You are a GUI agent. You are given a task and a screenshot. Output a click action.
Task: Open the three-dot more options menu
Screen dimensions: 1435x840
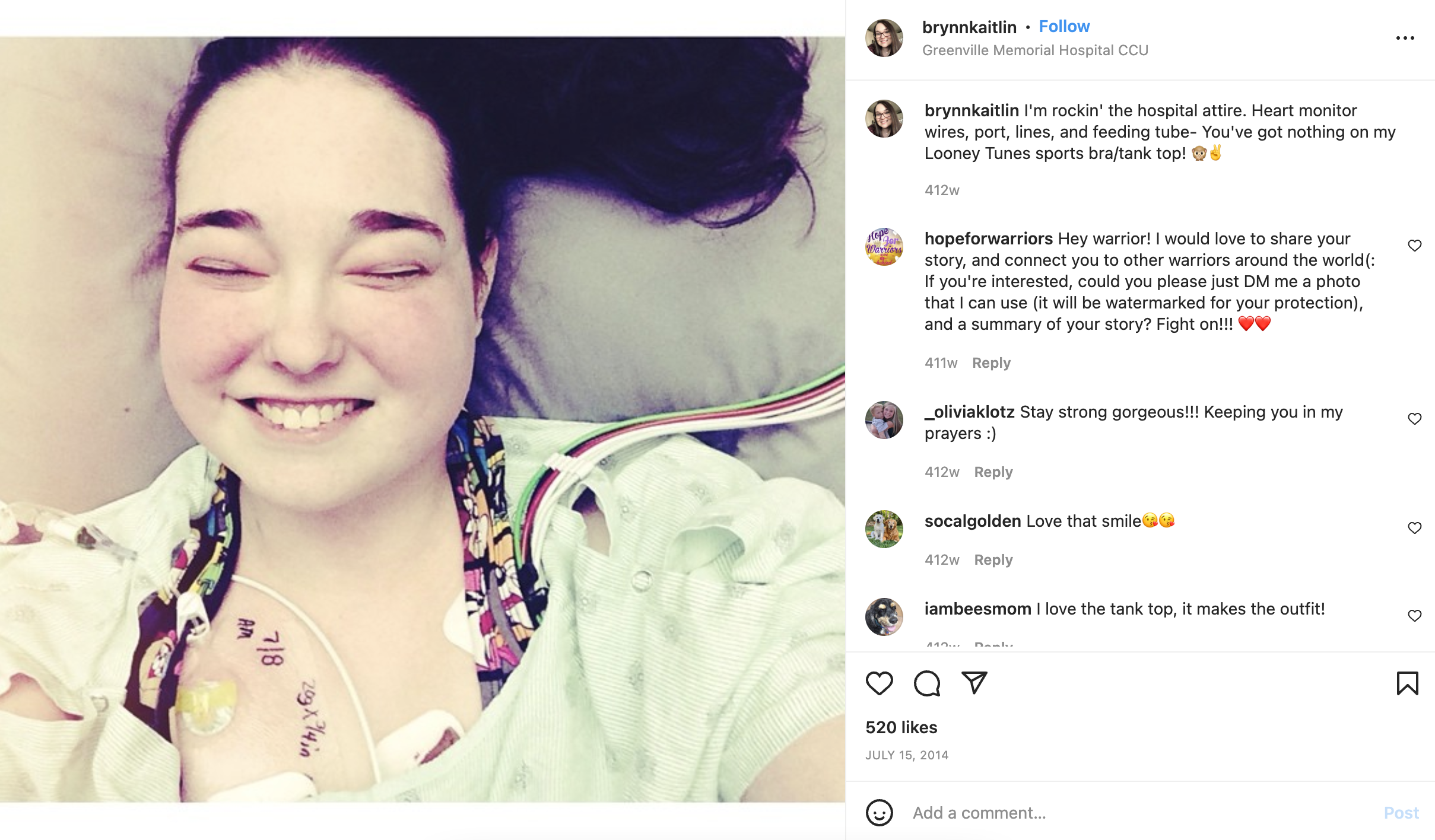point(1405,38)
